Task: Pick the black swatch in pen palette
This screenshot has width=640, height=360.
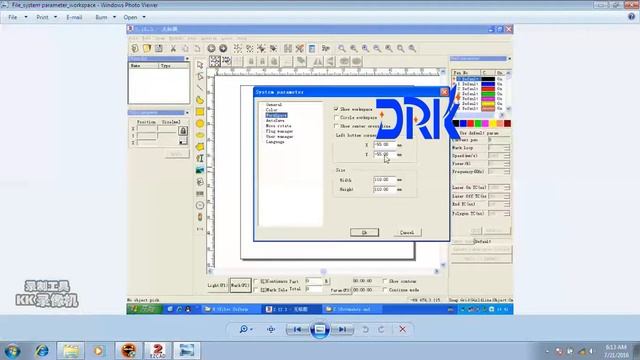Action: 456,123
